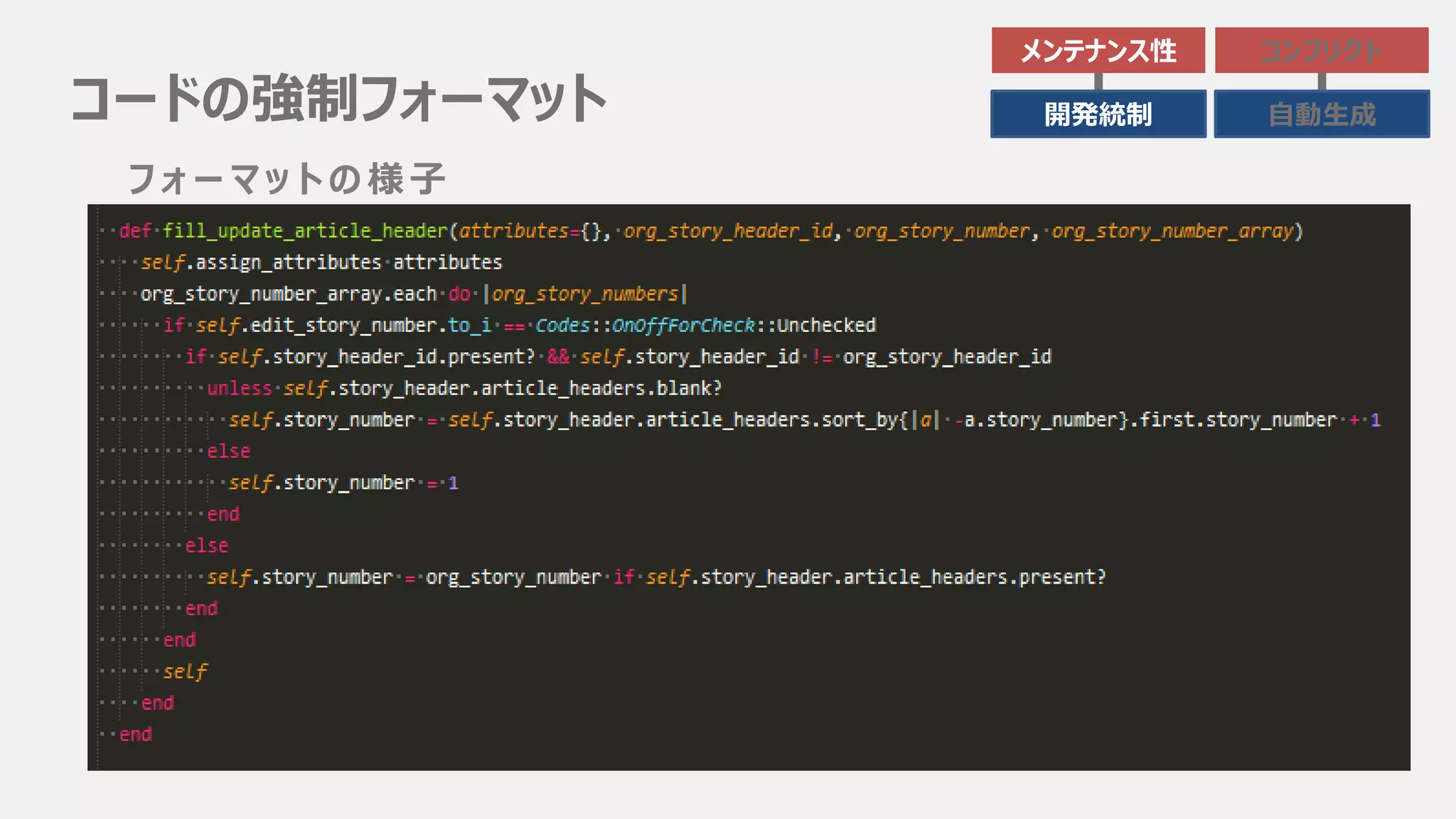1456x819 pixels.
Task: Click the line self.assign_attributes attributes
Action: [321, 262]
